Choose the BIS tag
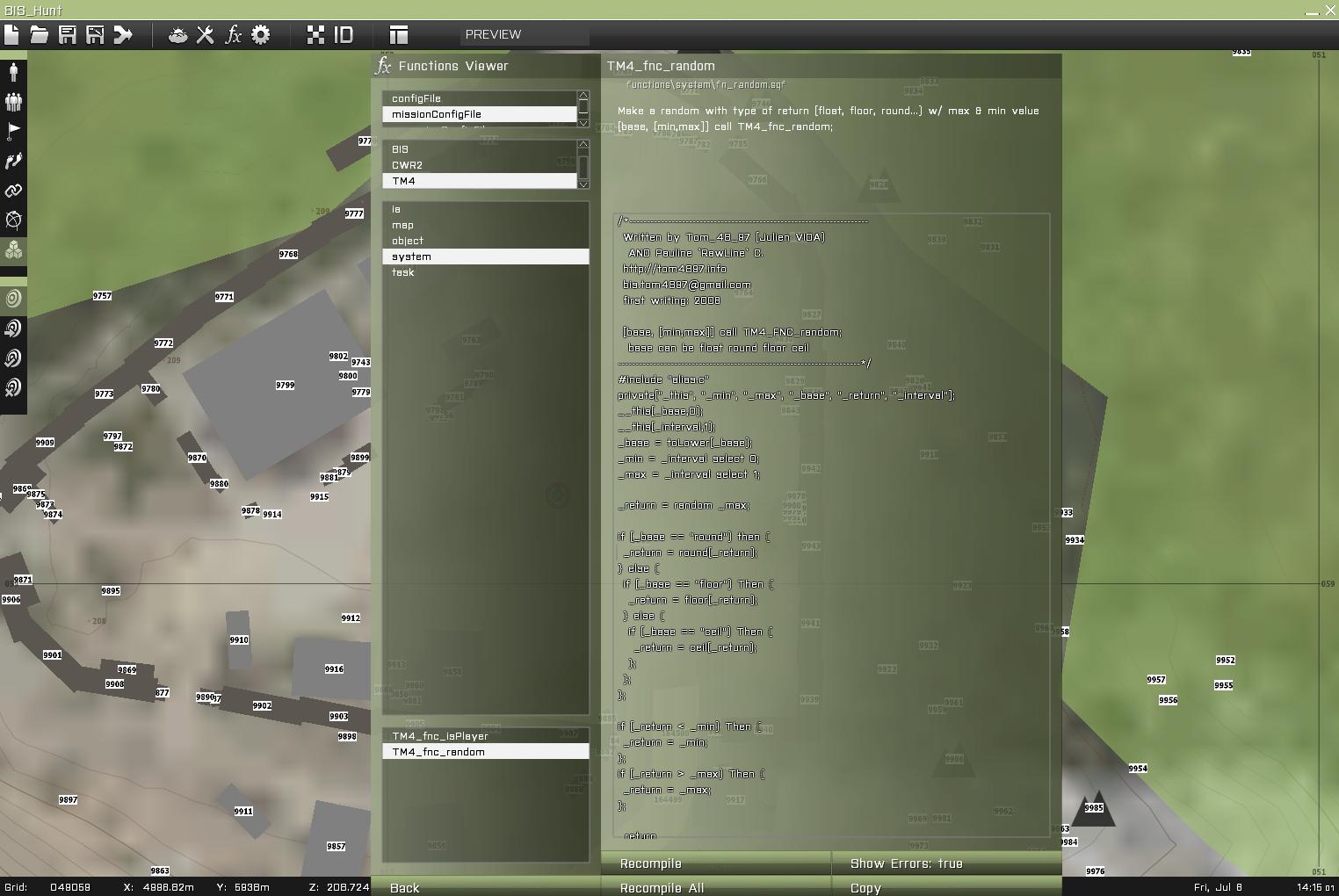1339x896 pixels. 480,149
